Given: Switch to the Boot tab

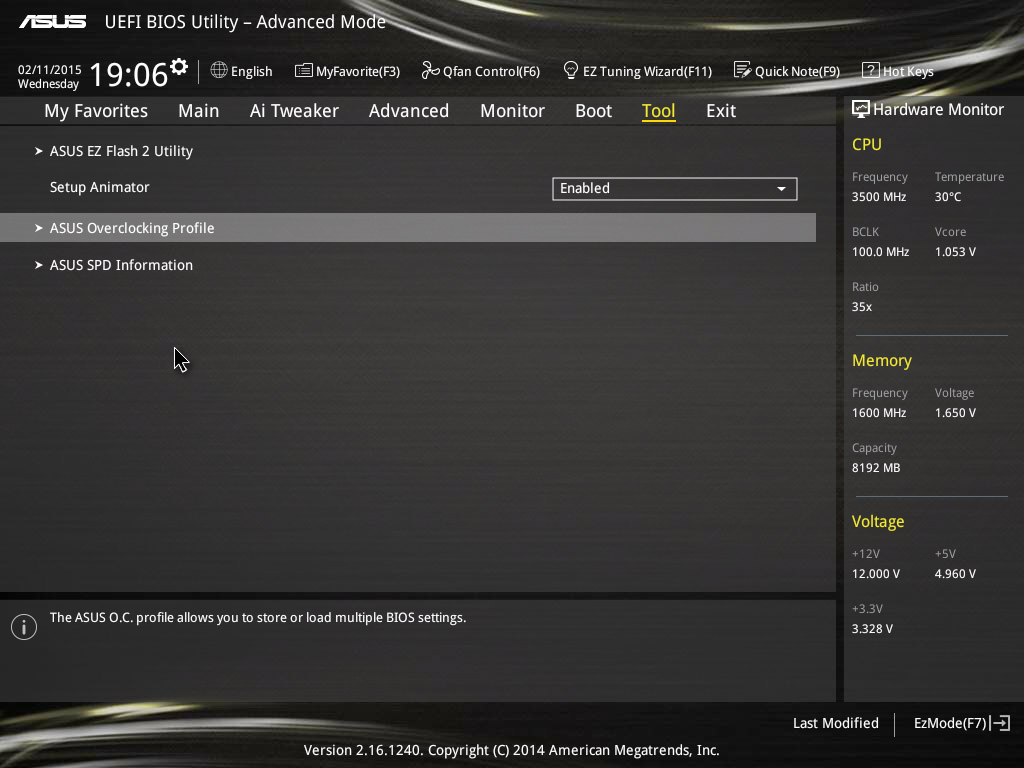Looking at the screenshot, I should point(594,111).
